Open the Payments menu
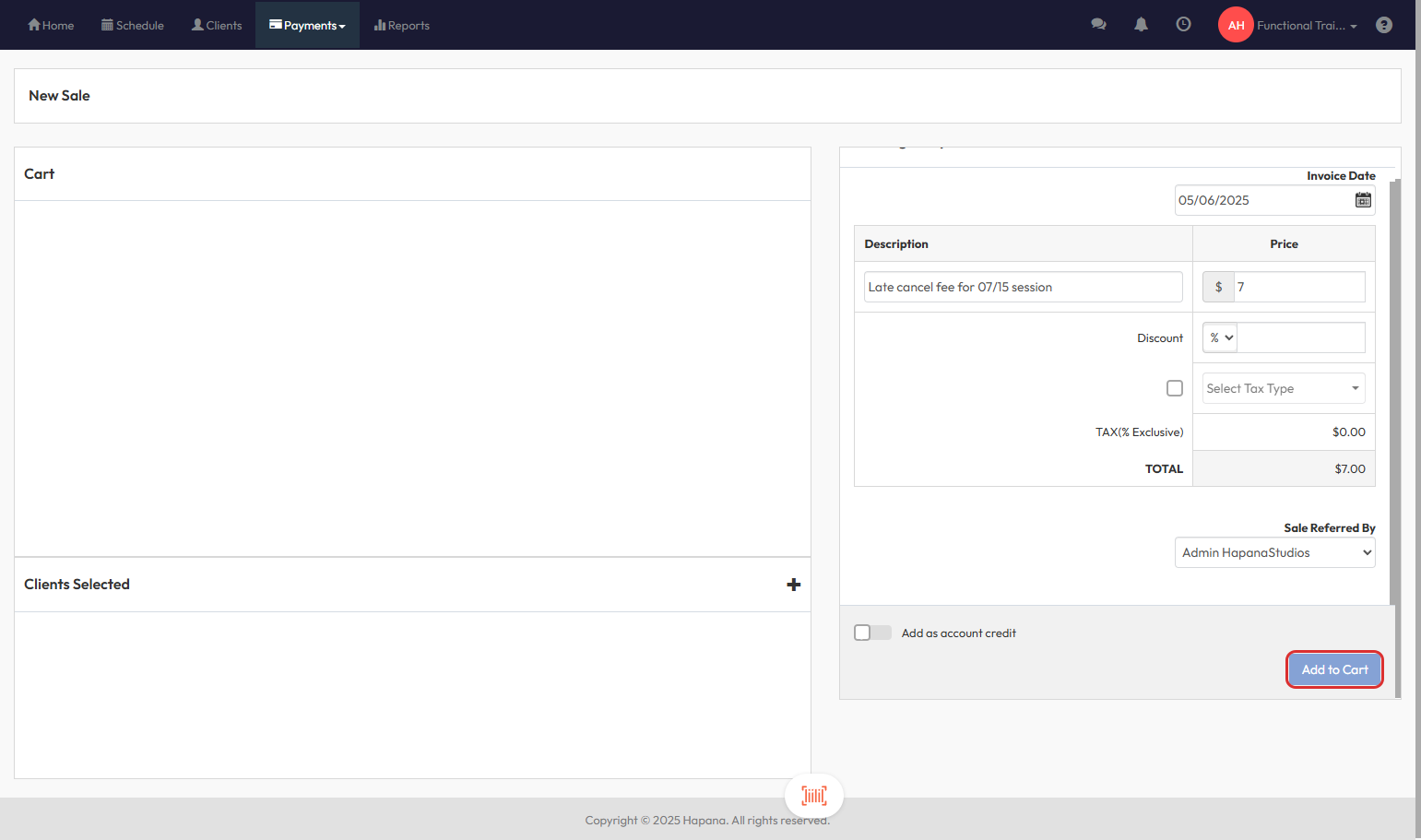 click(307, 25)
